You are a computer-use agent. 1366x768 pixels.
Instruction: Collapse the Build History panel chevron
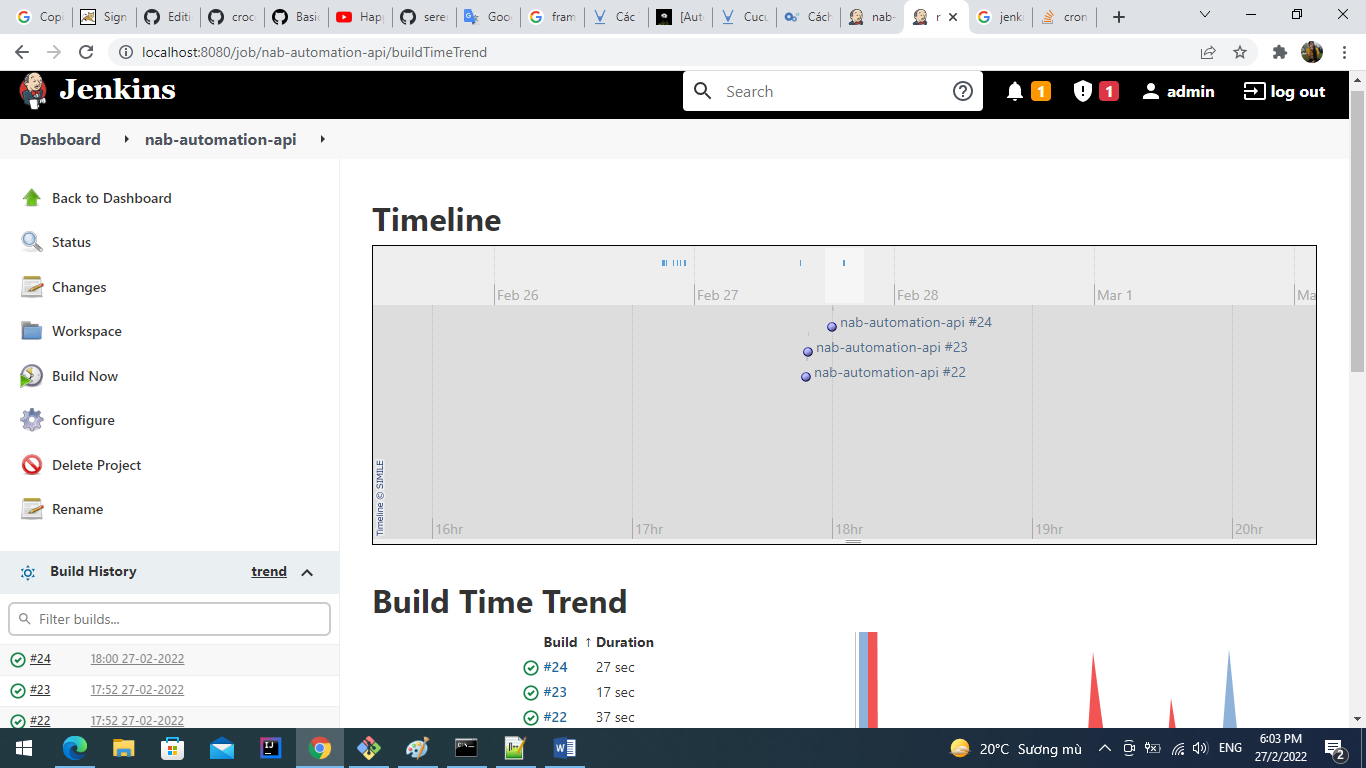(307, 572)
